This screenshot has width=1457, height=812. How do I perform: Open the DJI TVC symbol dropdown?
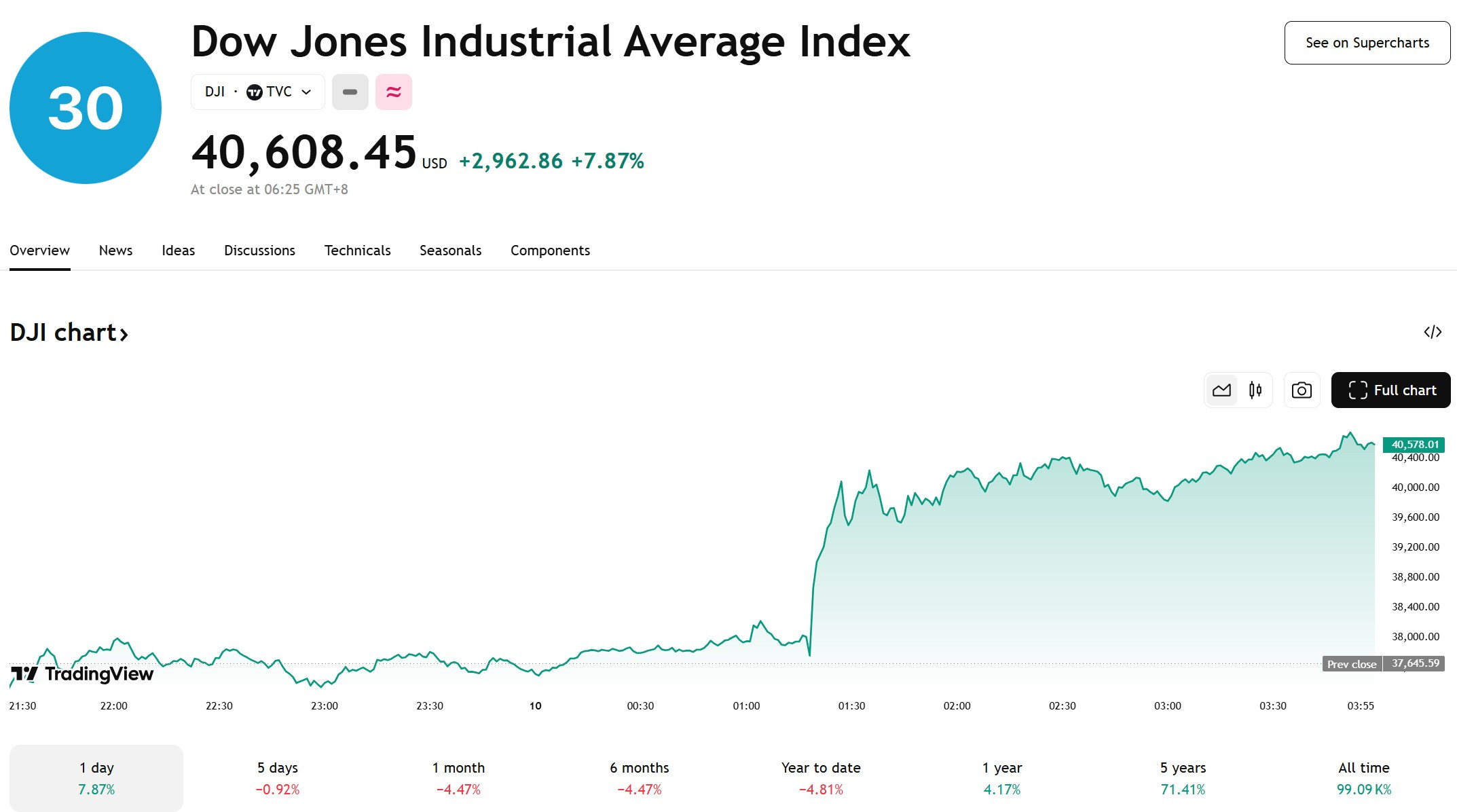coord(258,92)
